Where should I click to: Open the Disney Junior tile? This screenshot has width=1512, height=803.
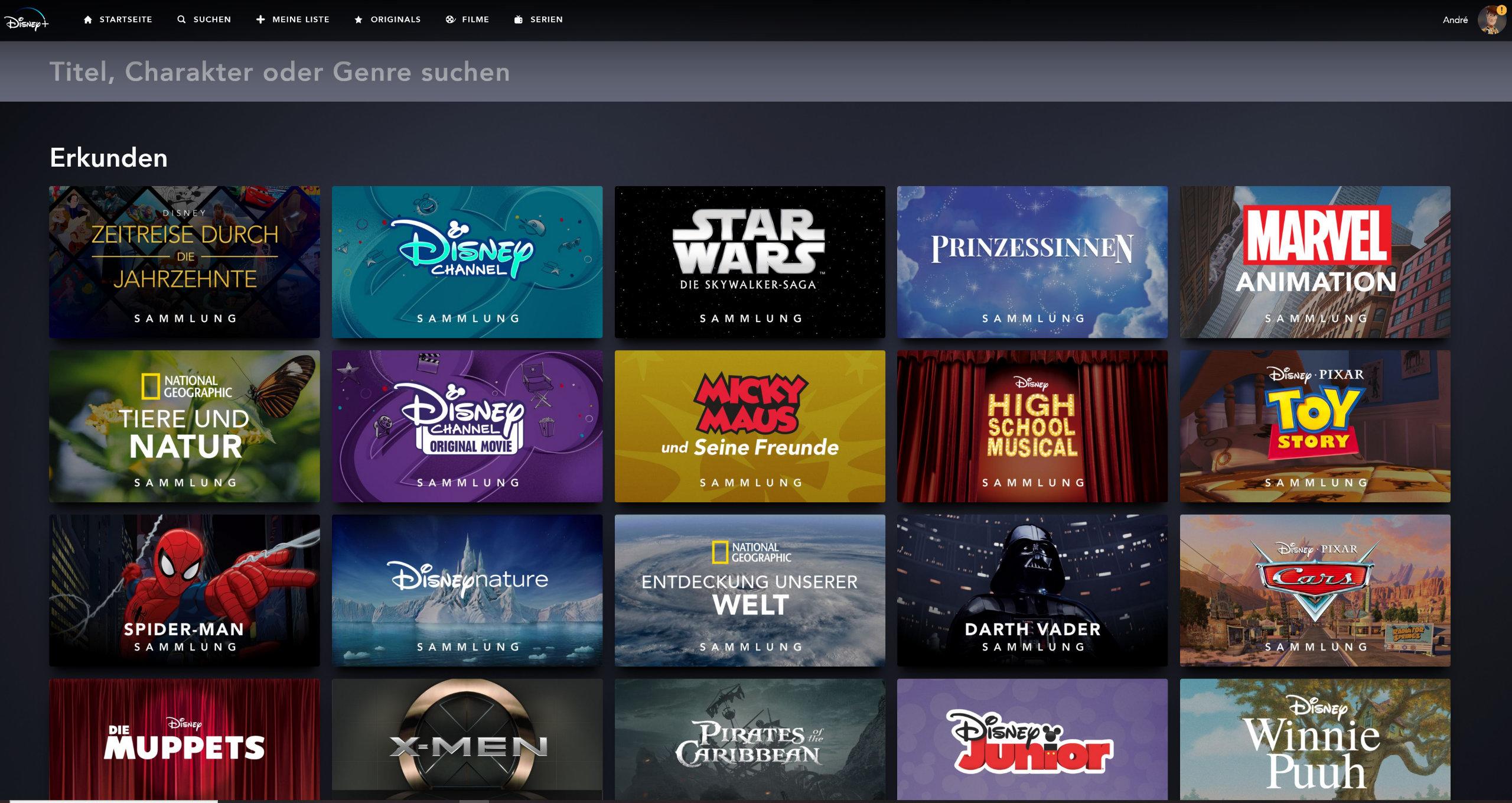click(x=1032, y=740)
